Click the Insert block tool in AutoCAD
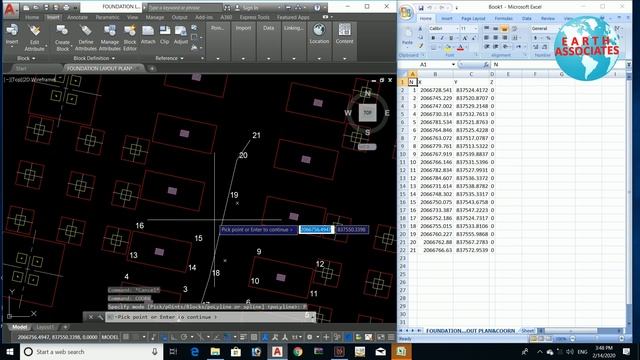 12,34
